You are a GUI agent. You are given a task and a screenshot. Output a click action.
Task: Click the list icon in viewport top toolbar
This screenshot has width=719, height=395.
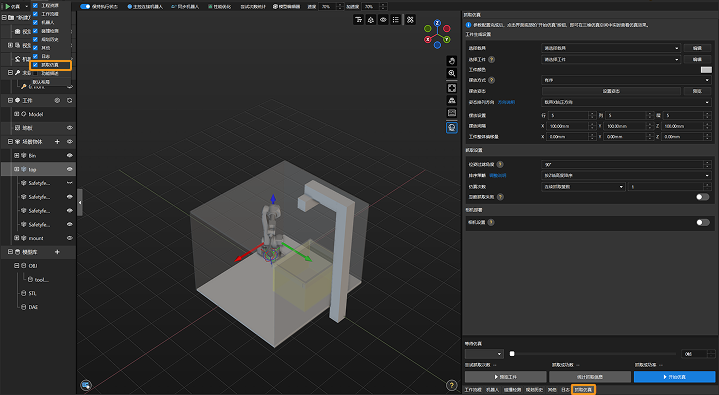(x=396, y=20)
